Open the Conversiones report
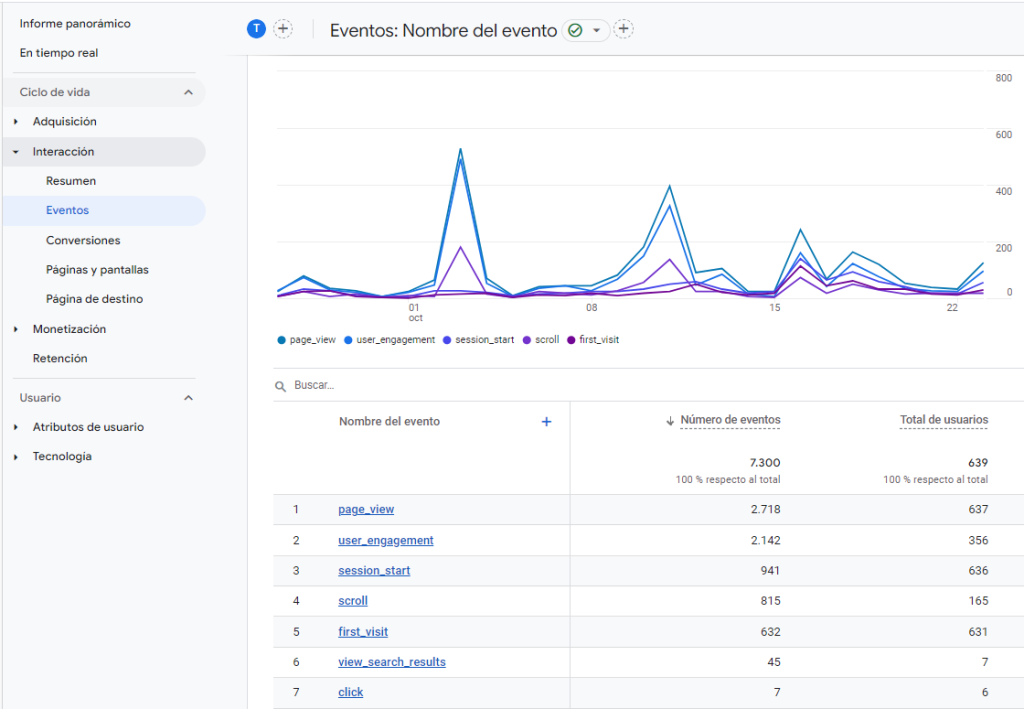The image size is (1024, 709). coord(83,240)
